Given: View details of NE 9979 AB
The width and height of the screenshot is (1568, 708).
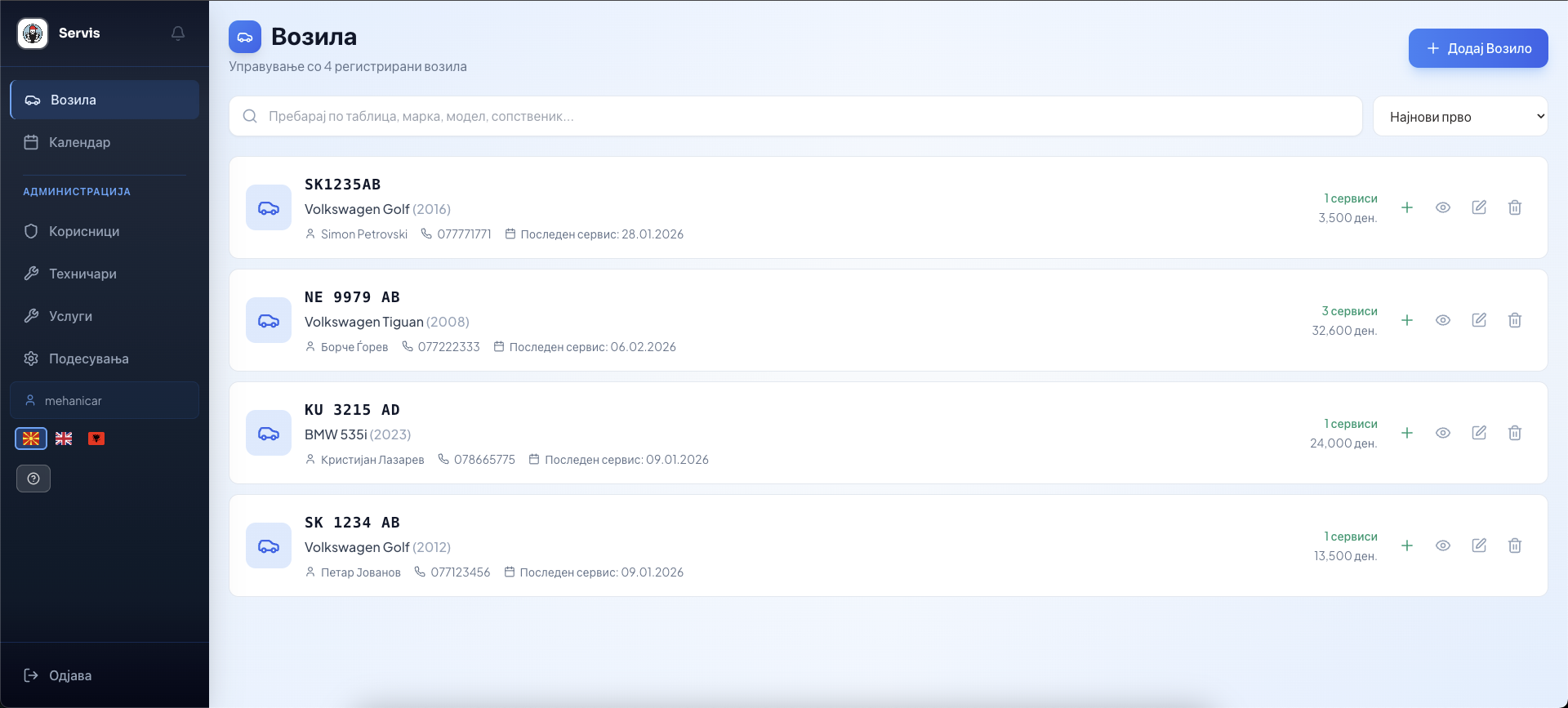Looking at the screenshot, I should pyautogui.click(x=1443, y=320).
